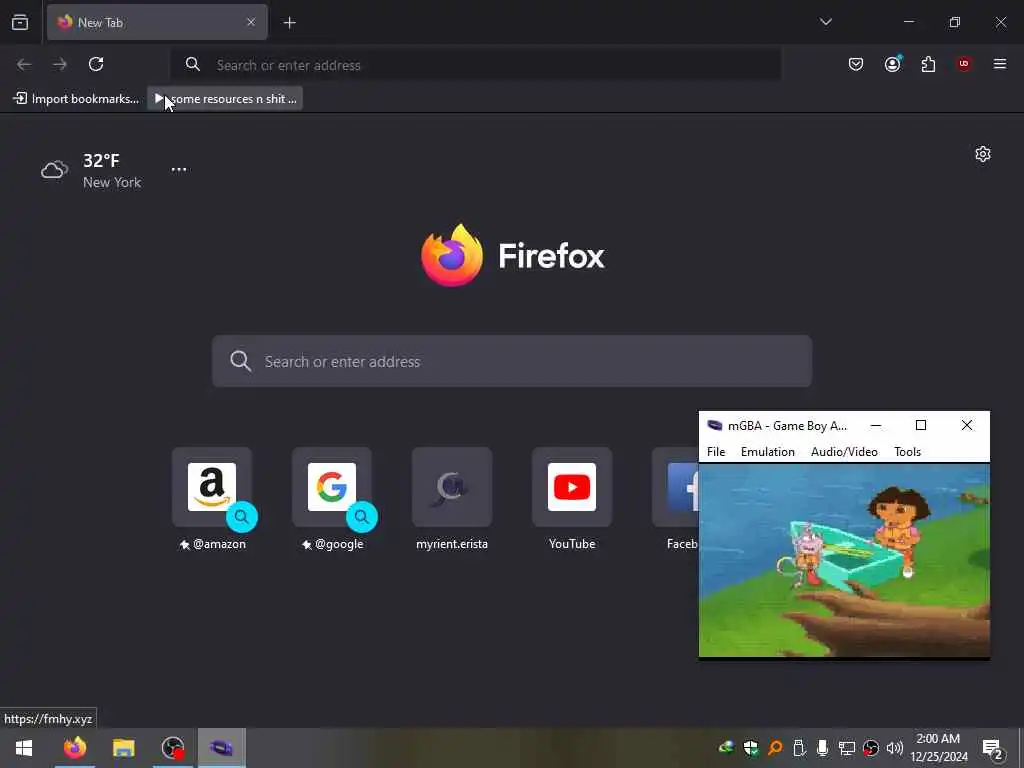Minimize the mGBA window
Image resolution: width=1024 pixels, height=768 pixels.
click(876, 426)
